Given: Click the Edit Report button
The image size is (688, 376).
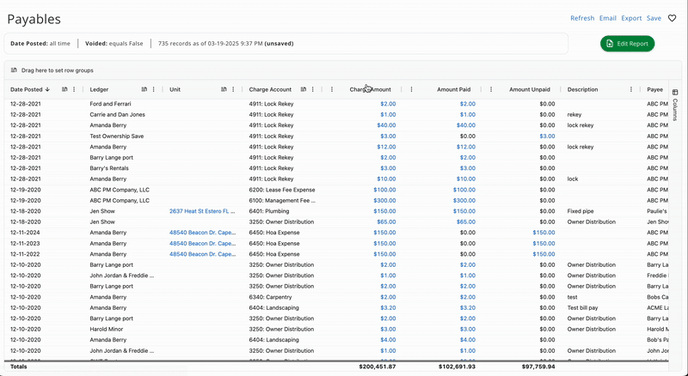Looking at the screenshot, I should pyautogui.click(x=627, y=43).
